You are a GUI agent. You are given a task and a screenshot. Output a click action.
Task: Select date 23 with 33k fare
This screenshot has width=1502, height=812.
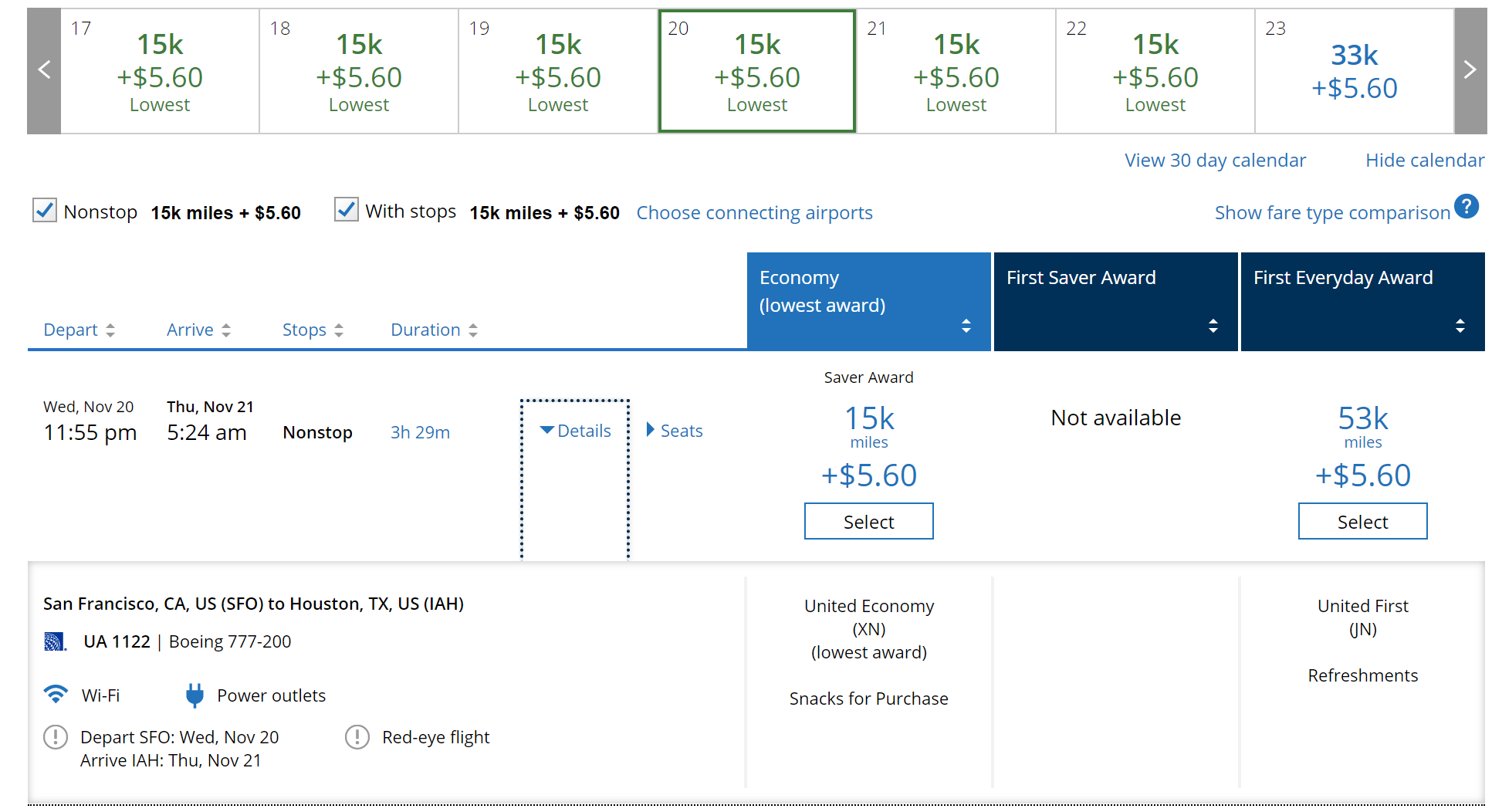1355,71
